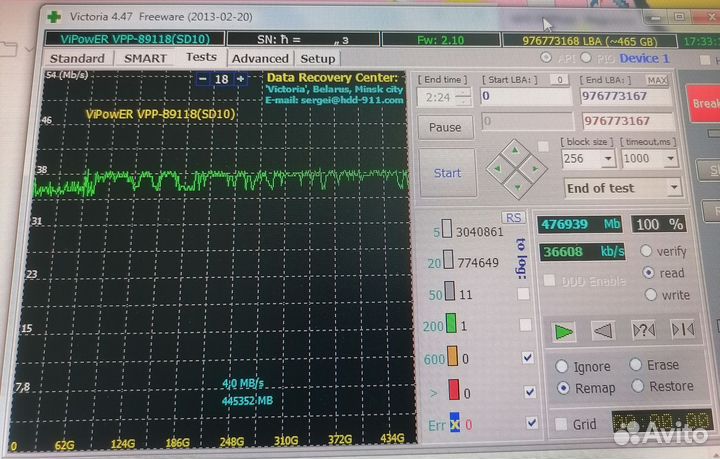
Task: Click the 976773168 LBA capacity text
Action: (590, 41)
